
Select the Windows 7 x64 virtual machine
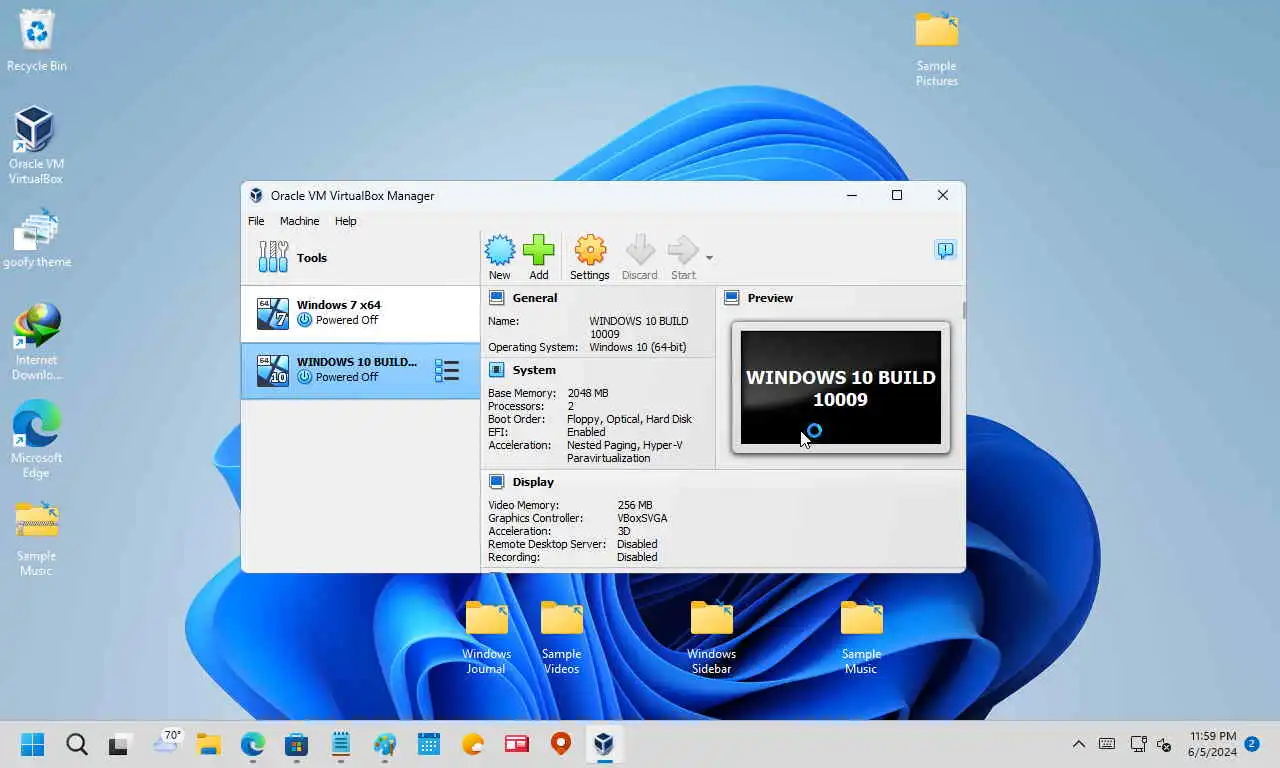pyautogui.click(x=360, y=313)
